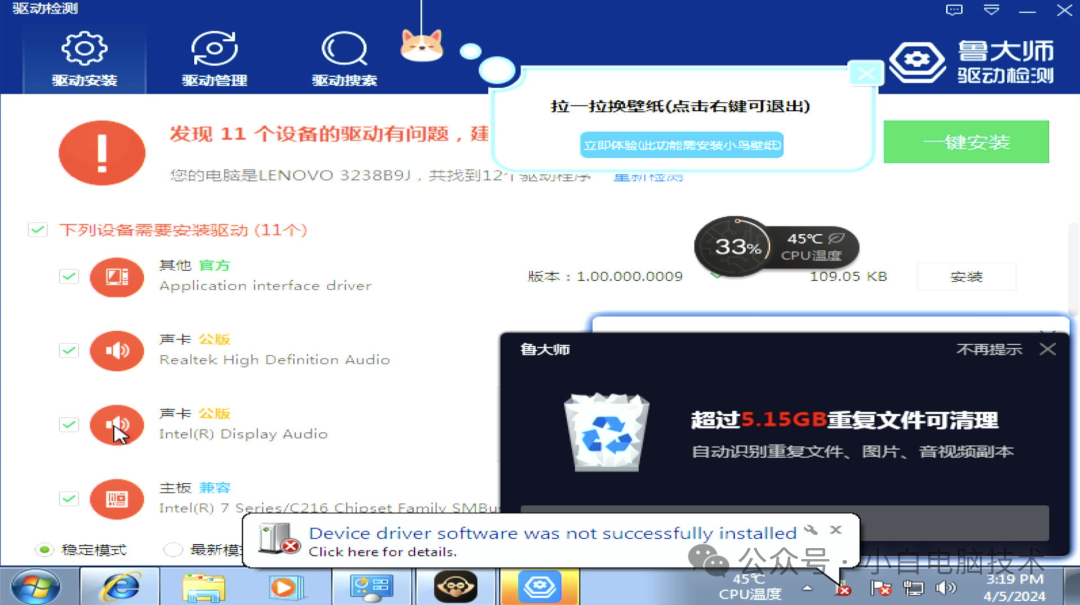
Task: Click the wrench icon in the notification balloon
Action: [x=811, y=530]
